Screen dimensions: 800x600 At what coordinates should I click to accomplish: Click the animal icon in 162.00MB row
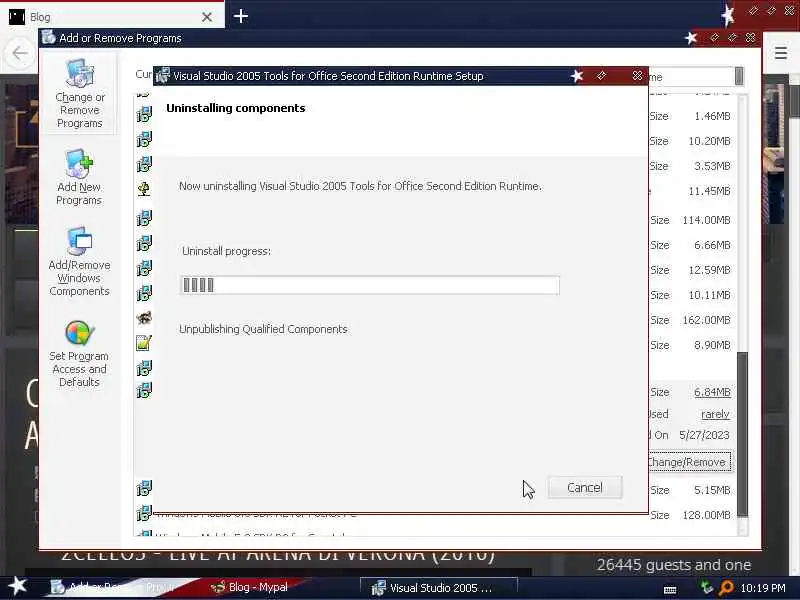coord(144,318)
